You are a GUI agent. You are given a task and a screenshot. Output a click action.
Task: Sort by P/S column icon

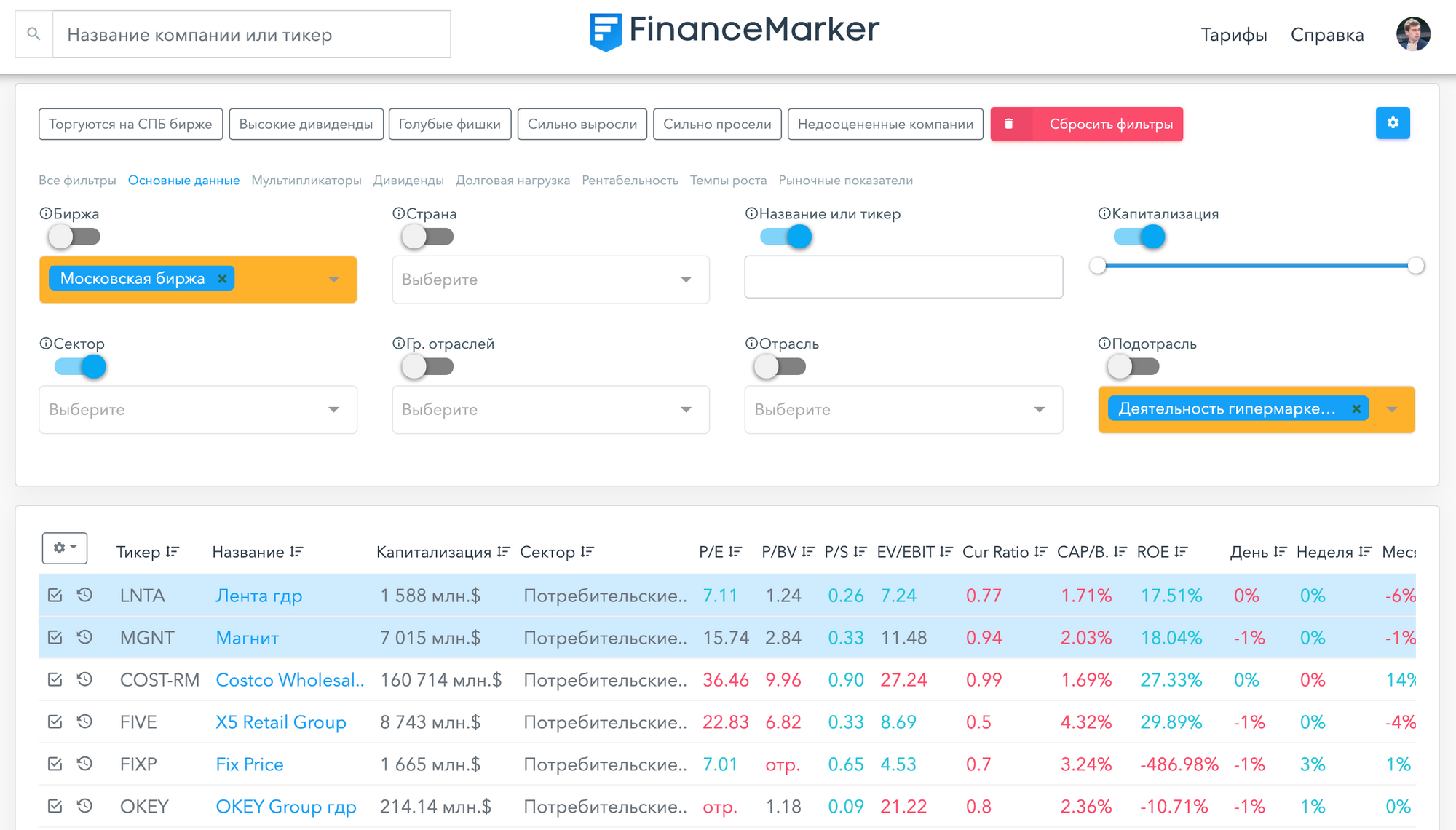click(860, 552)
